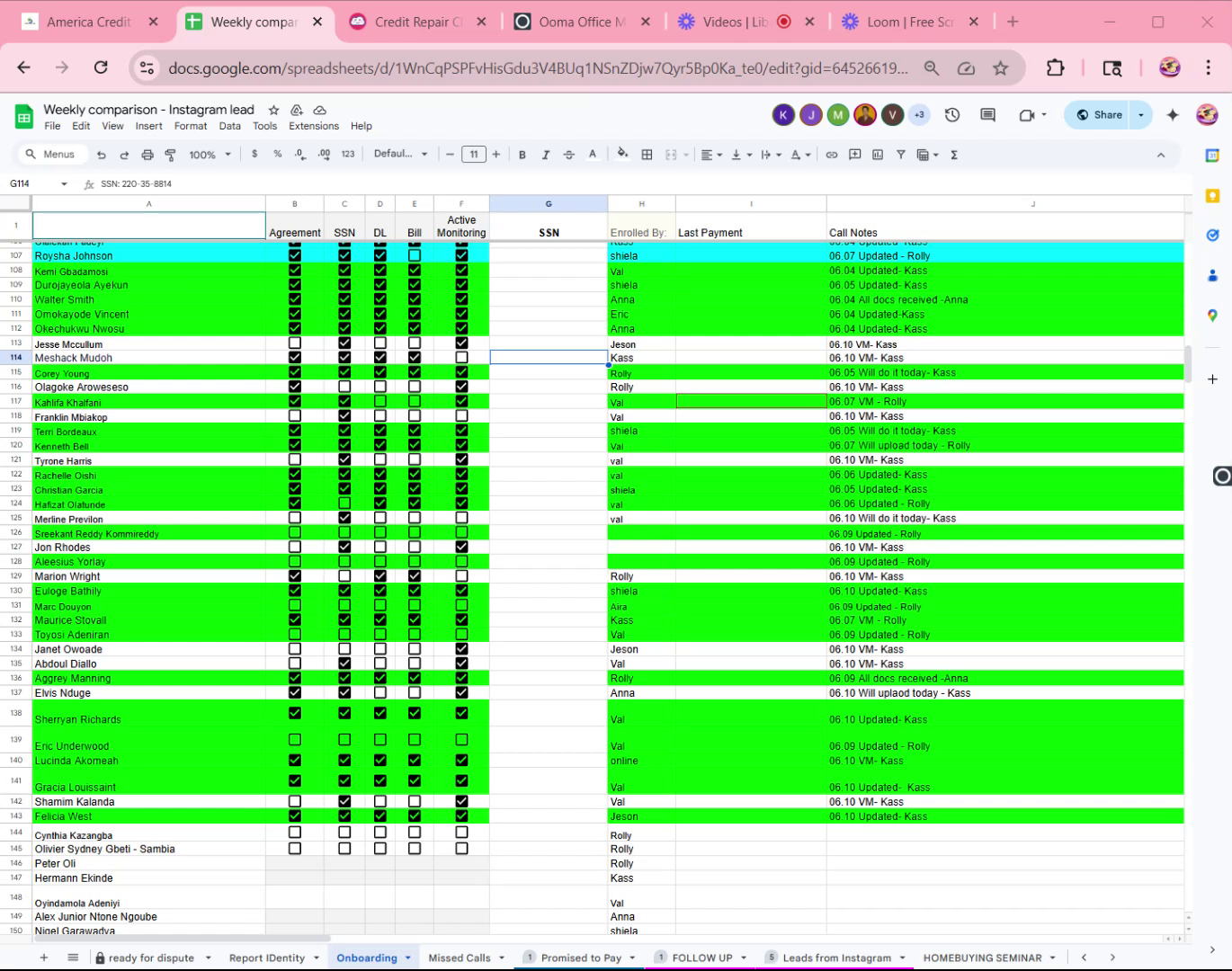Toggle strikethrough formatting
This screenshot has width=1232, height=971.
(x=568, y=155)
